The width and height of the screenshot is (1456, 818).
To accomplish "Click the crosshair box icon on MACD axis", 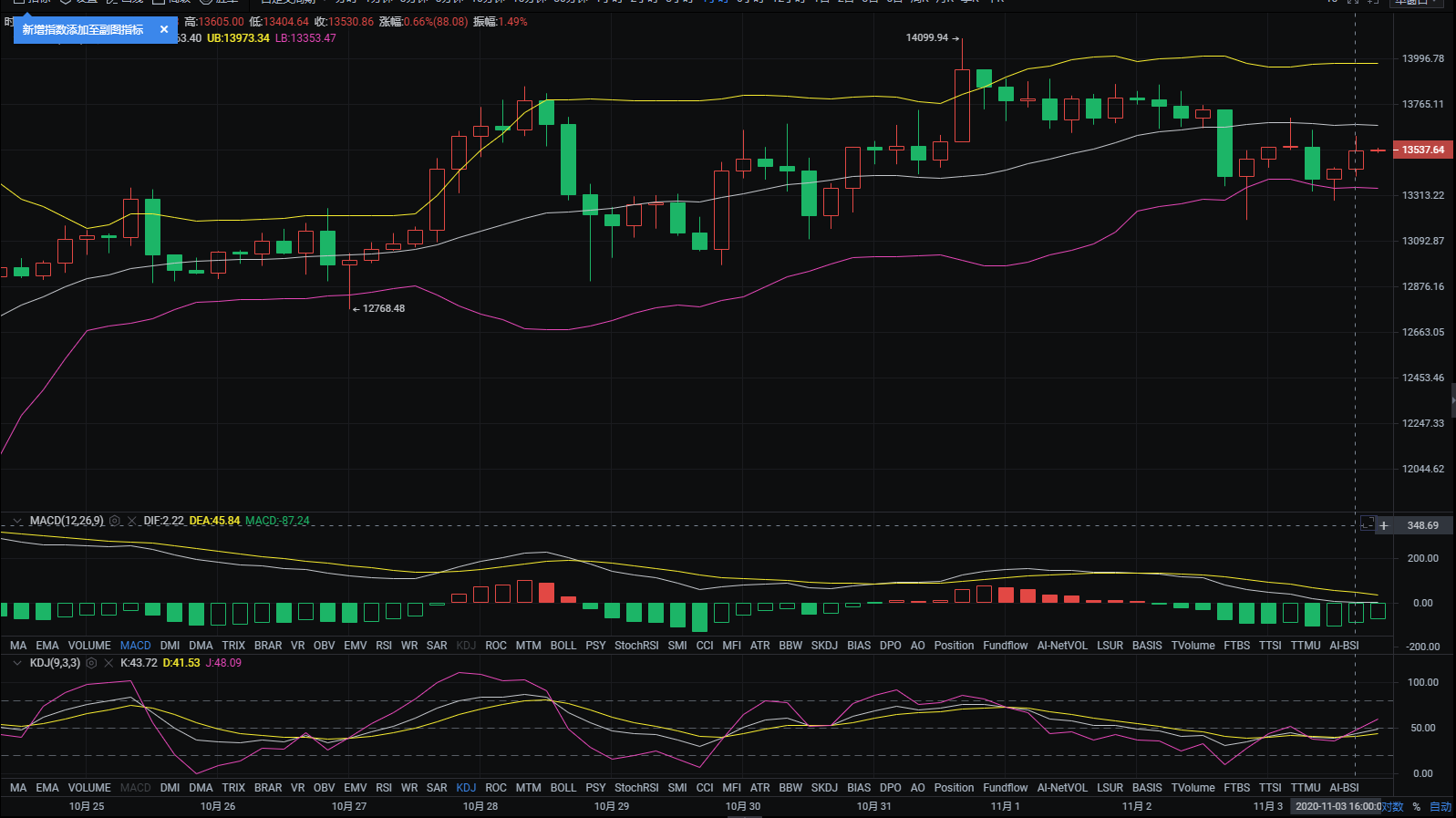I will [1368, 523].
